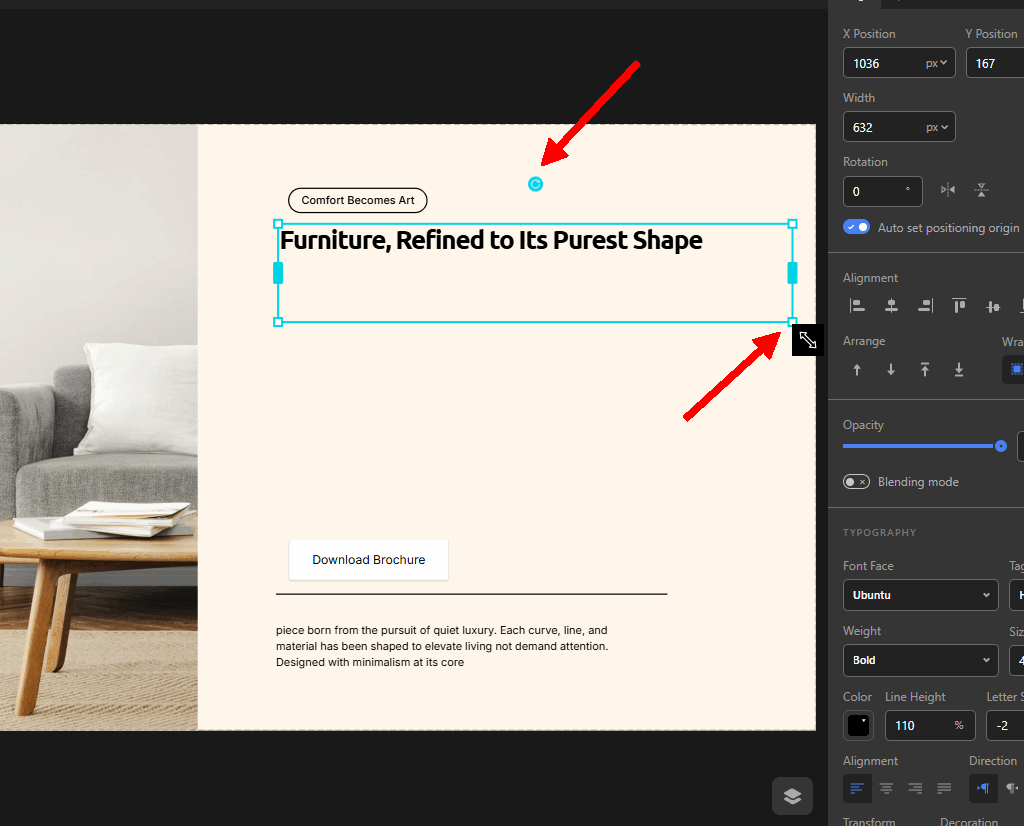
Task: Click the flip horizontal icon
Action: pyautogui.click(x=948, y=190)
